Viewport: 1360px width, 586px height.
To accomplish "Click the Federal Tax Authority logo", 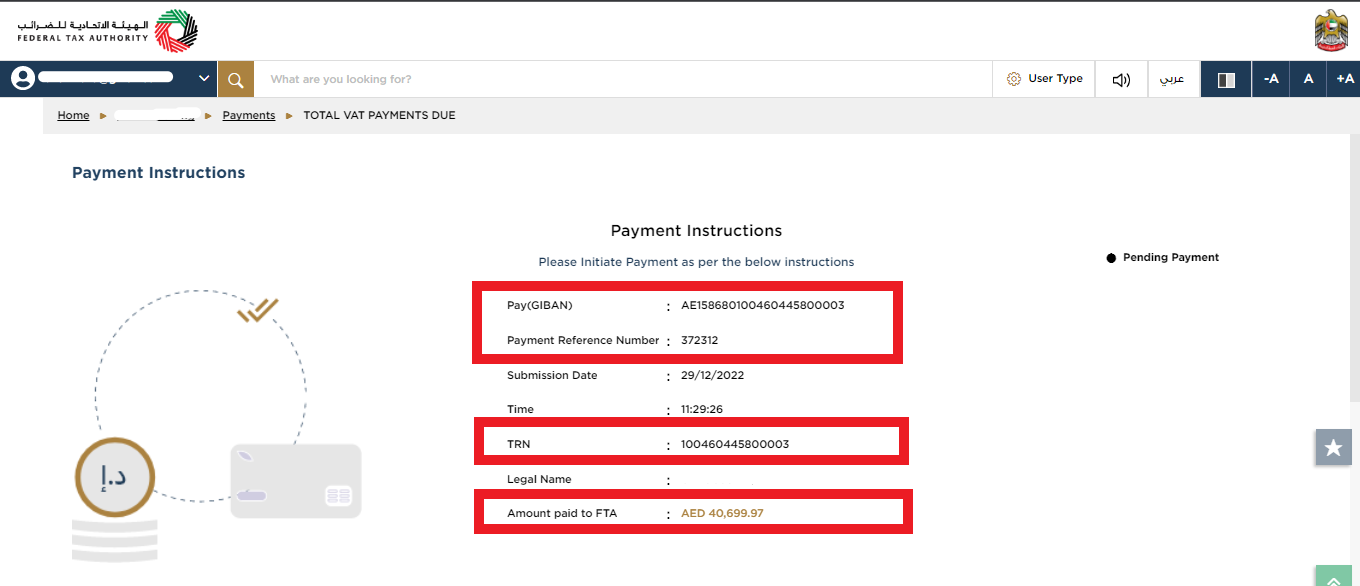I will point(107,30).
